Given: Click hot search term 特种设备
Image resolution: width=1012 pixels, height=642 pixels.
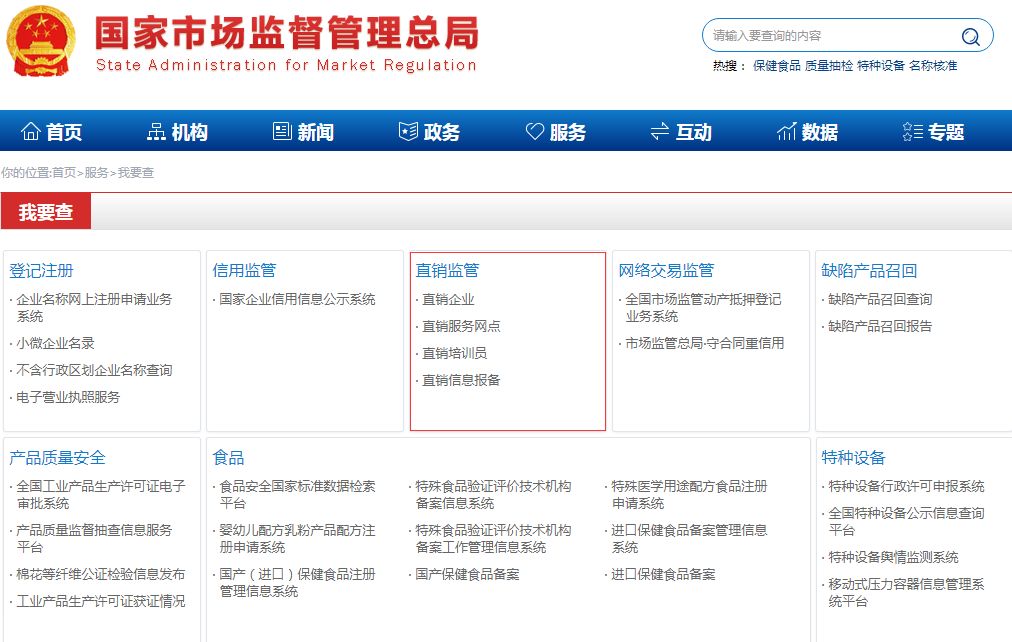Looking at the screenshot, I should point(881,66).
